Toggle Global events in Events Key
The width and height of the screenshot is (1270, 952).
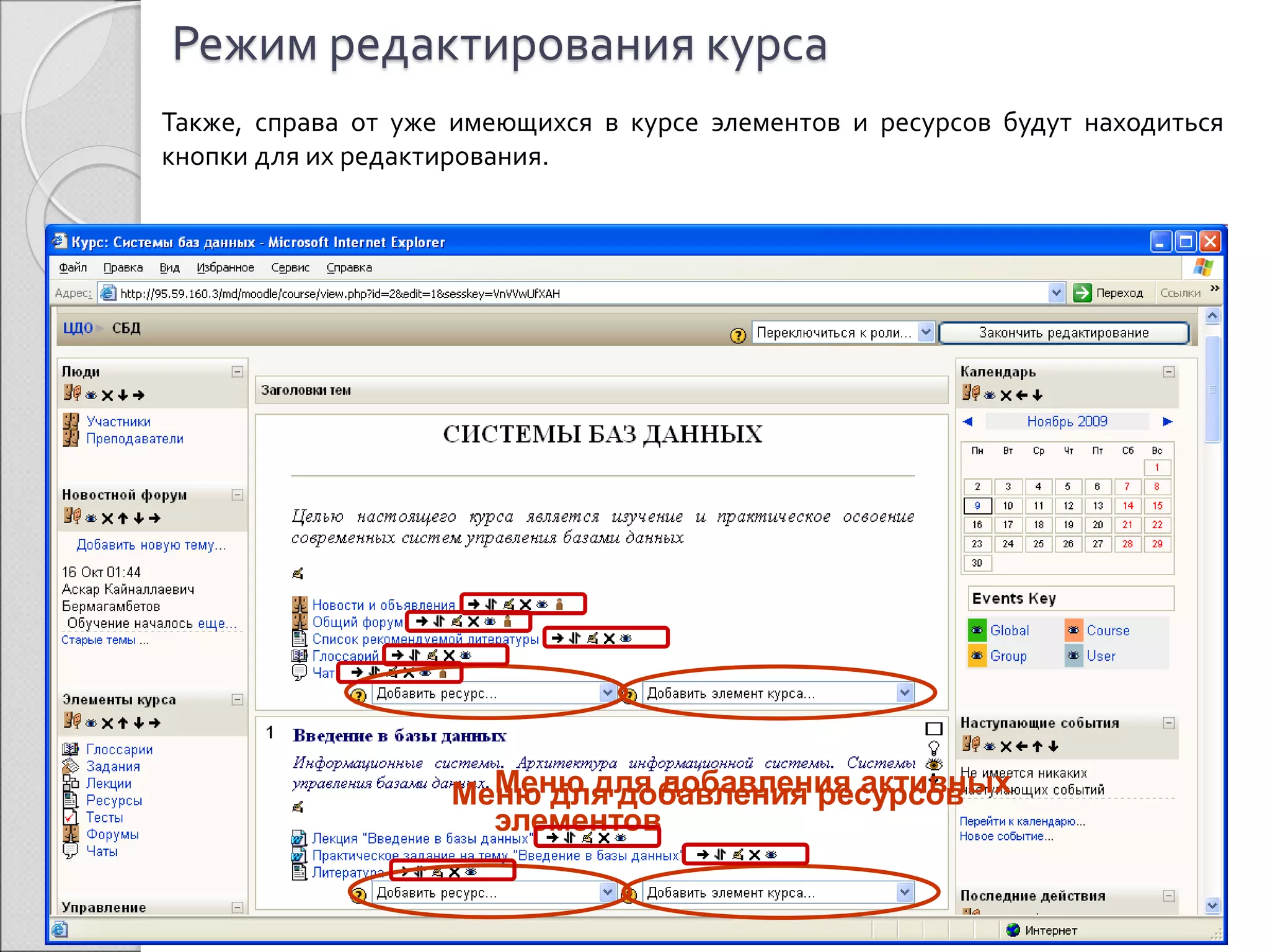(977, 630)
